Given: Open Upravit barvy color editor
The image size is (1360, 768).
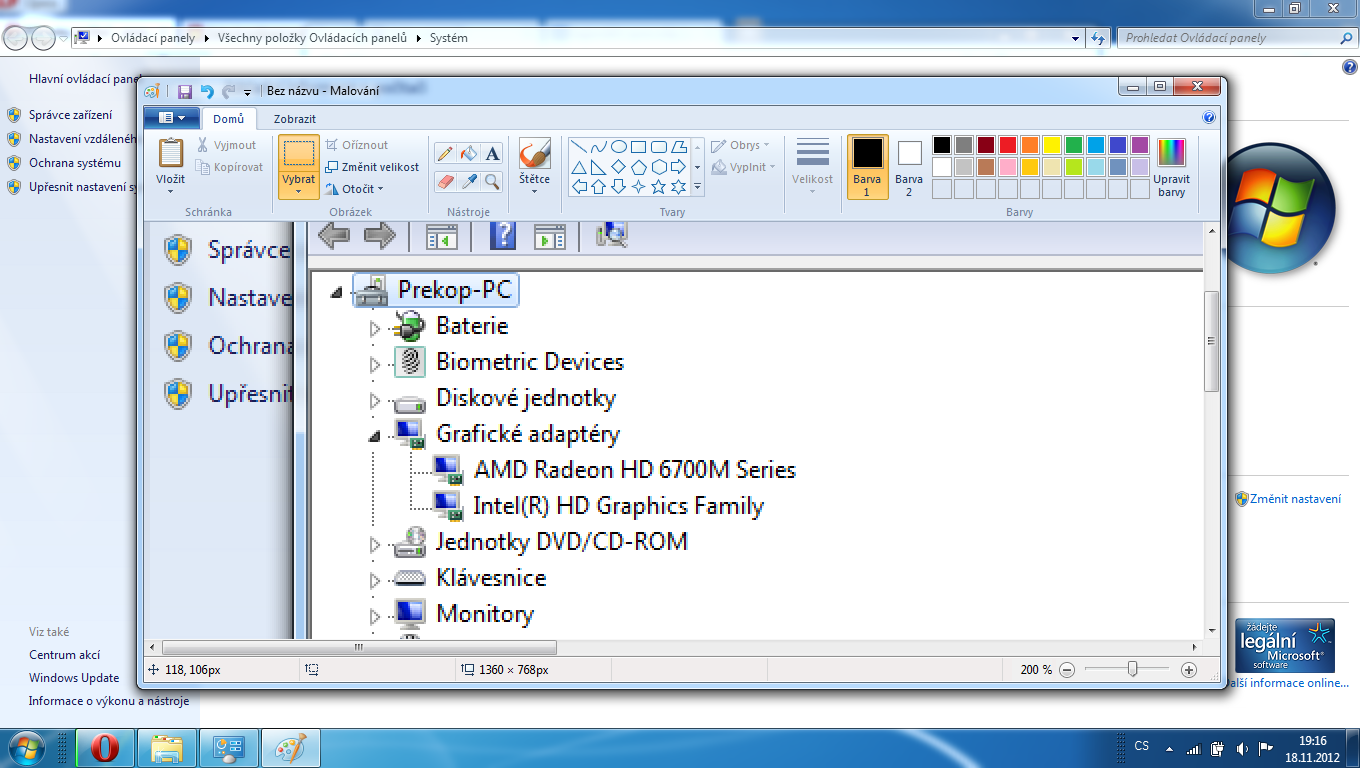Looking at the screenshot, I should click(x=1171, y=167).
